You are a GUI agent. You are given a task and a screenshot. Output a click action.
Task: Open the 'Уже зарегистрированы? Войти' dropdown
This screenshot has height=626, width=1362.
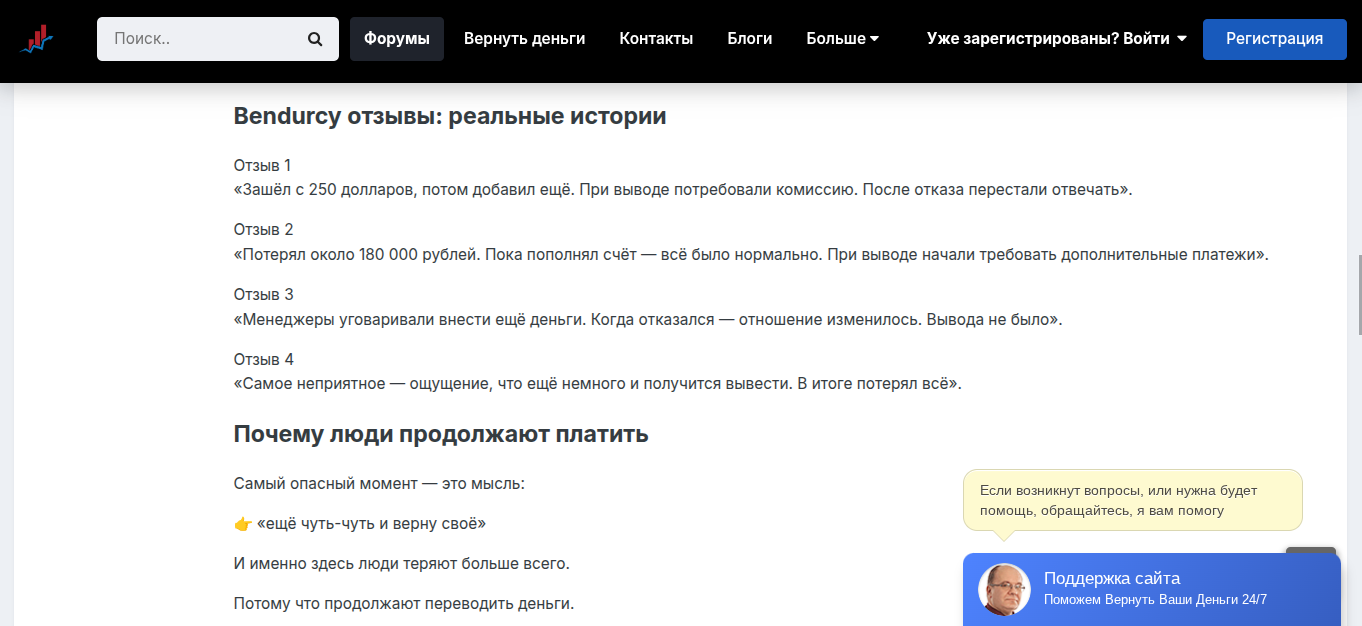(1056, 39)
